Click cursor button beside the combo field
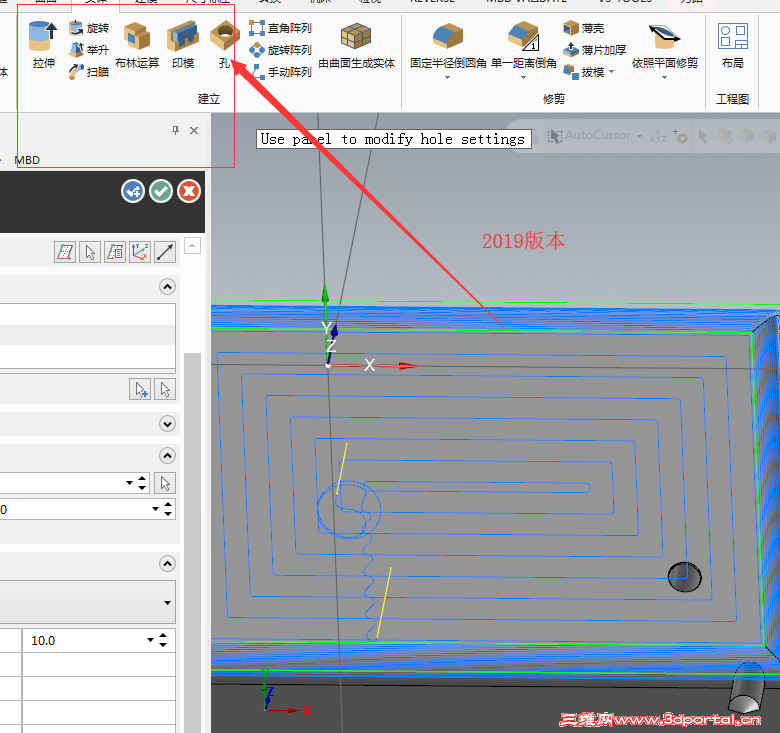The width and height of the screenshot is (780, 733). (x=165, y=483)
